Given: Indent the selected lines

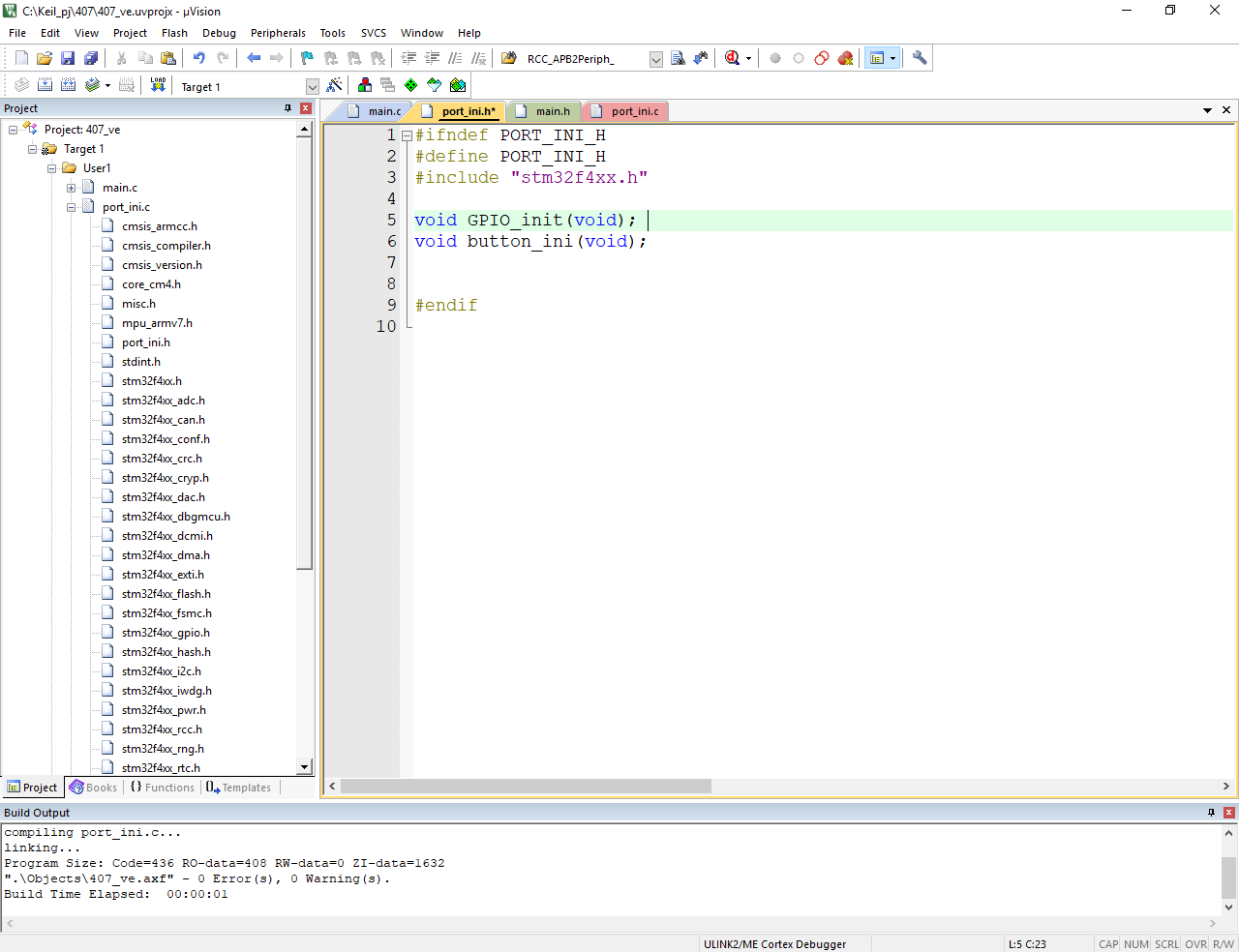Looking at the screenshot, I should coord(409,58).
